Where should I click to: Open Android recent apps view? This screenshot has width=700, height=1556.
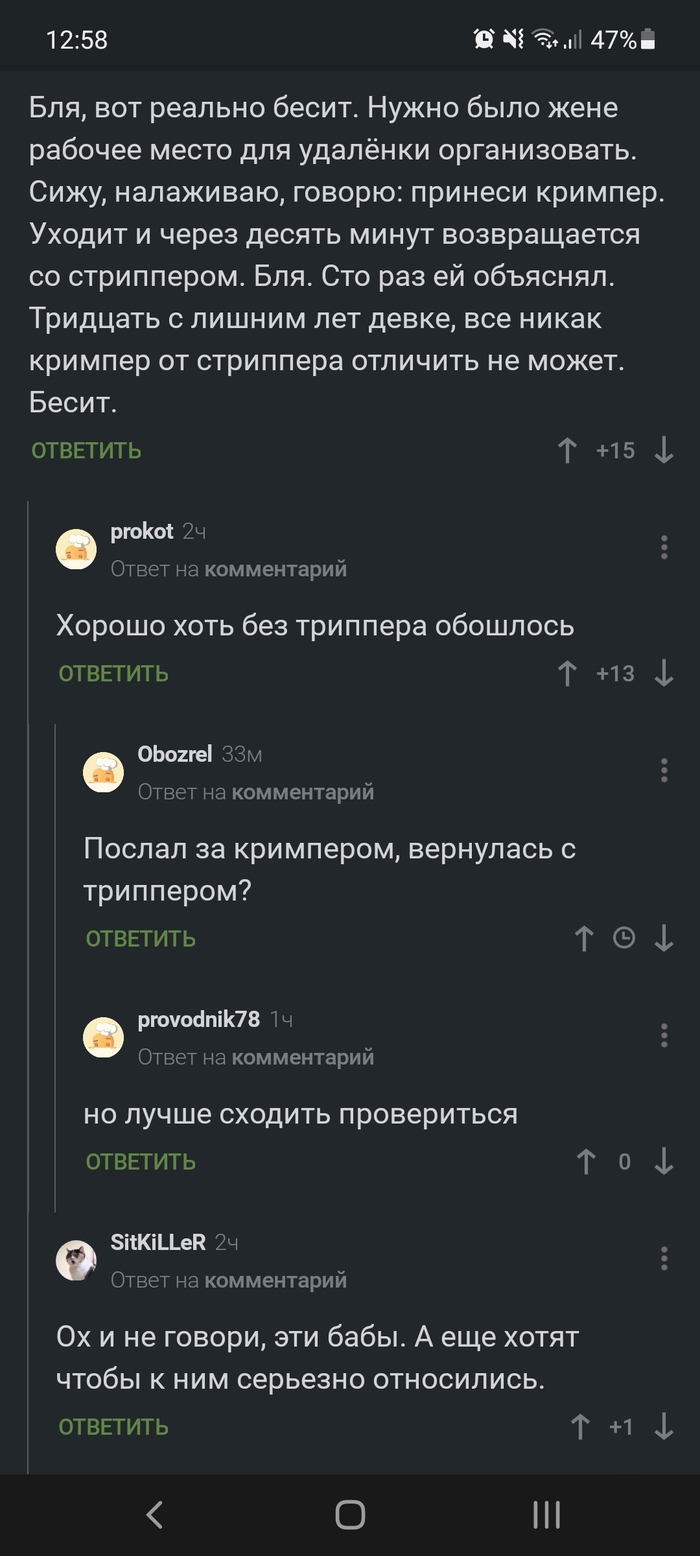tap(545, 1514)
